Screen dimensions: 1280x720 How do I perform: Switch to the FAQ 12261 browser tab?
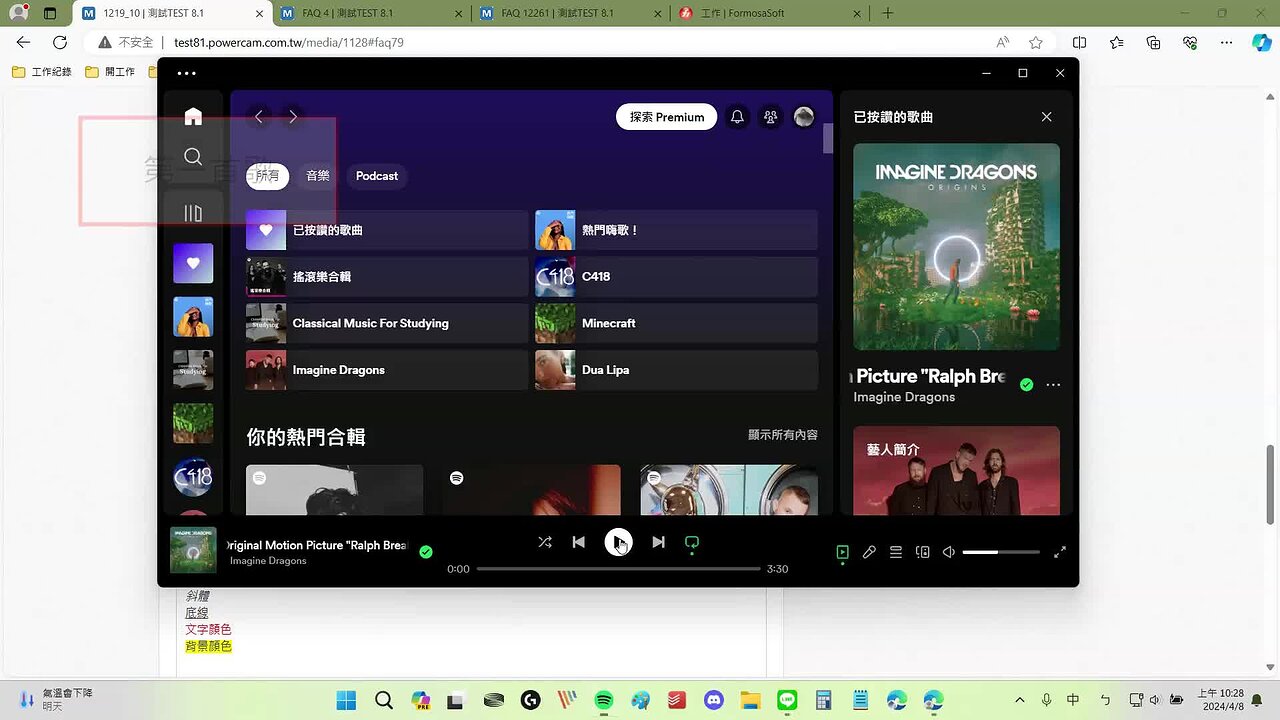(570, 14)
